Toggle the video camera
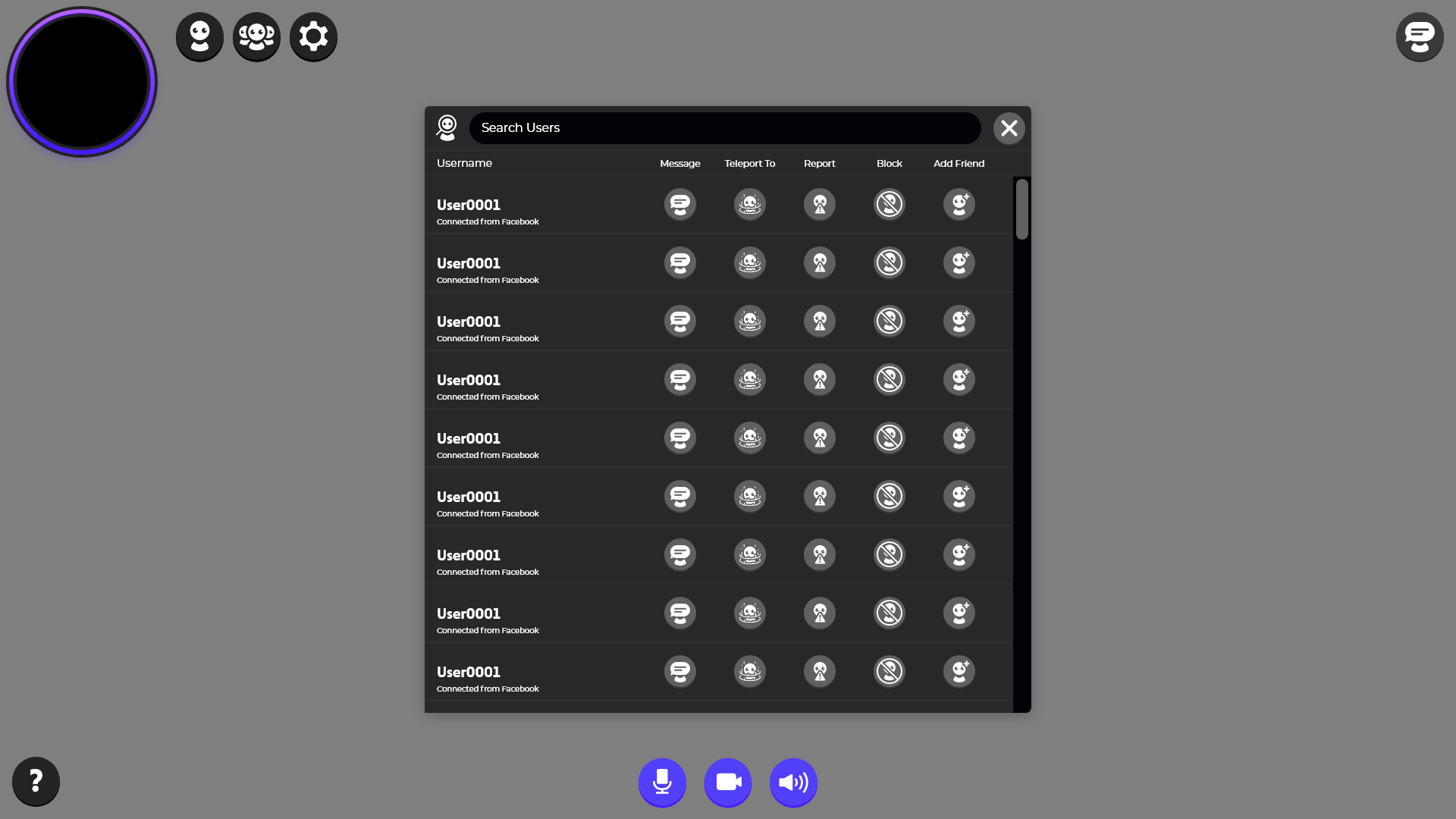1456x819 pixels. [728, 782]
